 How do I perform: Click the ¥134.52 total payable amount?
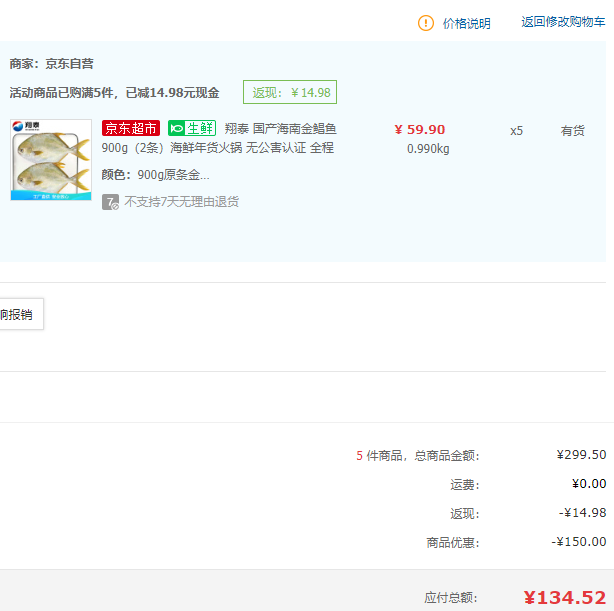click(x=564, y=597)
